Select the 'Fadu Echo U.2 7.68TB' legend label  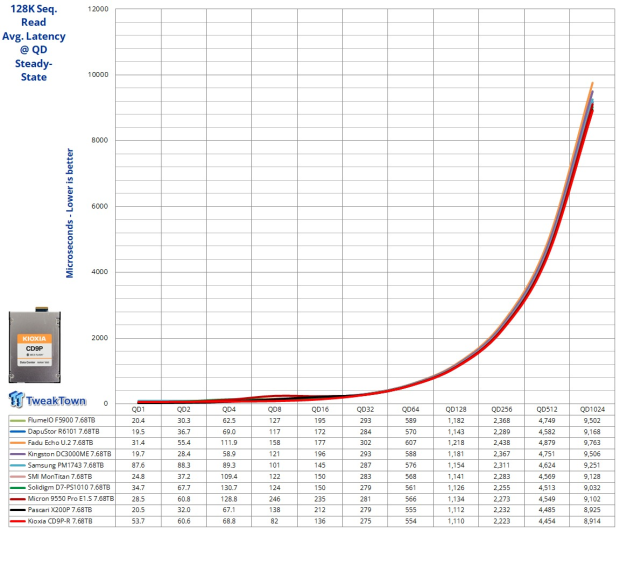60,443
